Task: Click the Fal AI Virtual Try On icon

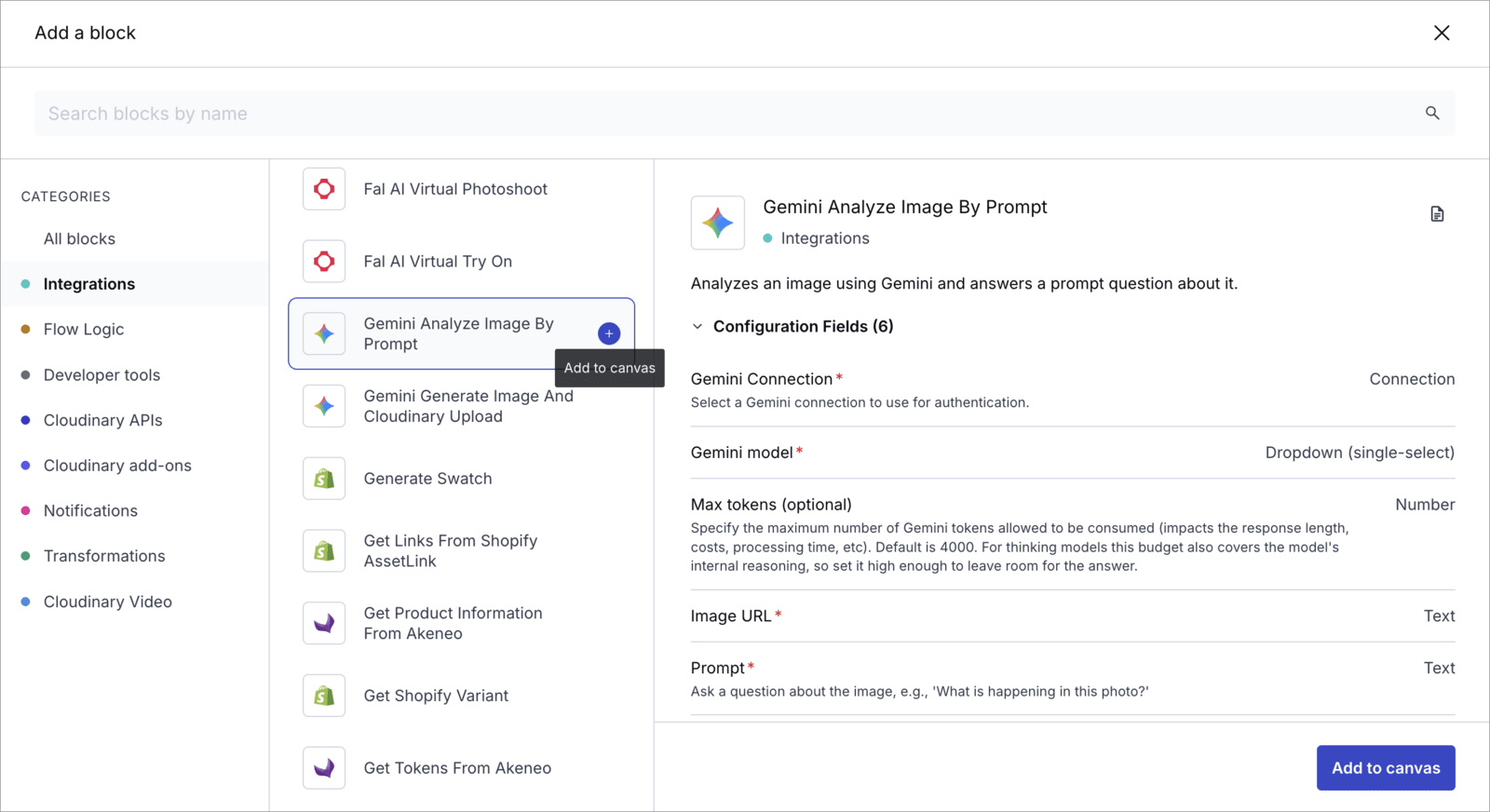Action: pos(324,262)
